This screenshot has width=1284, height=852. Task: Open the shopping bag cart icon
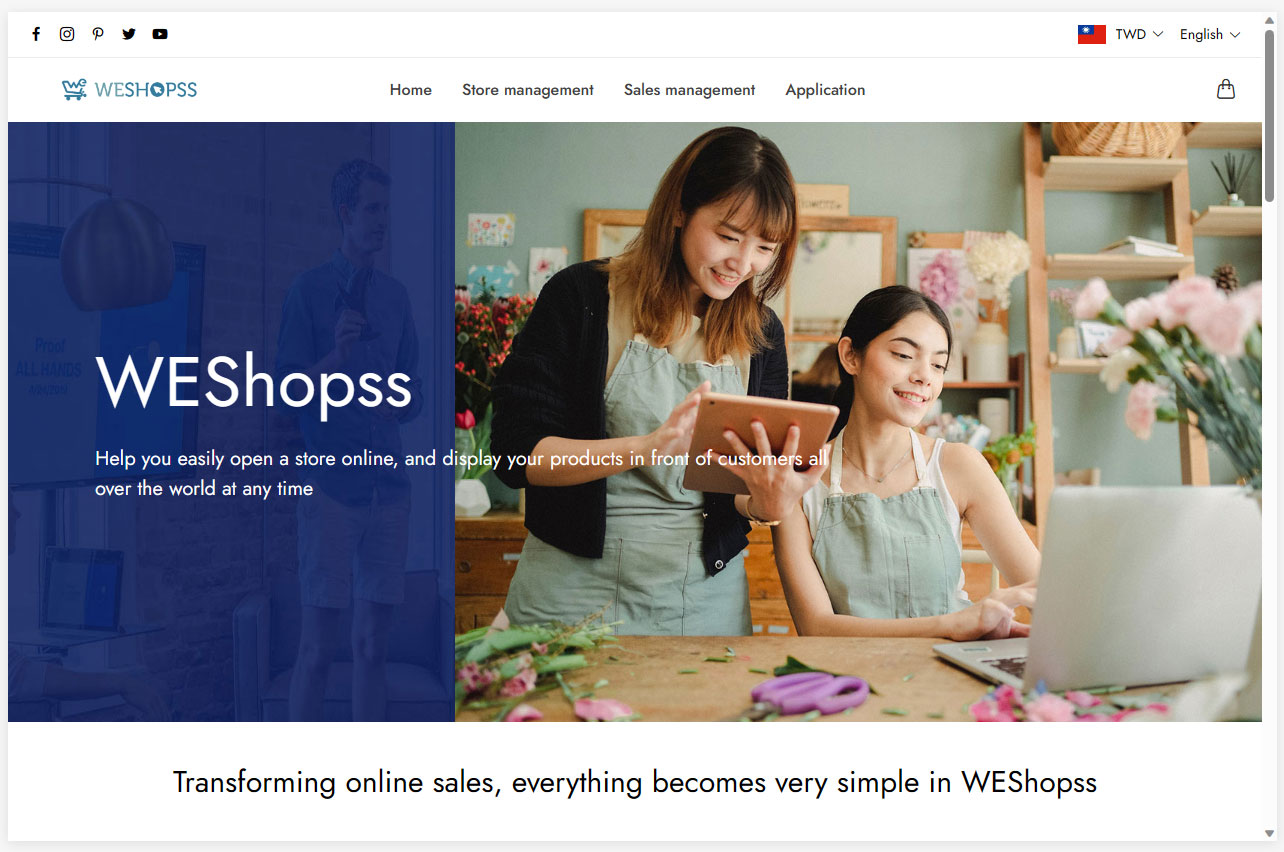click(1226, 89)
